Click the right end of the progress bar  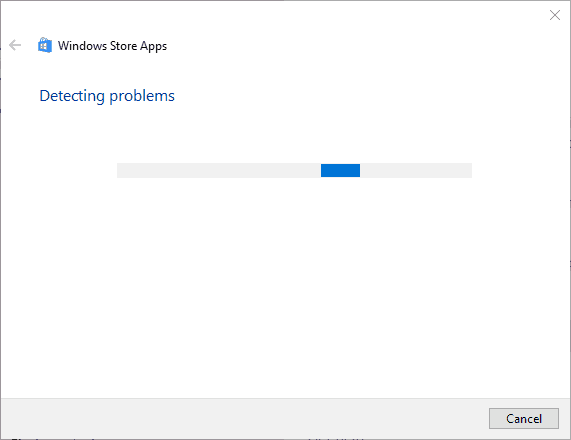tap(467, 170)
